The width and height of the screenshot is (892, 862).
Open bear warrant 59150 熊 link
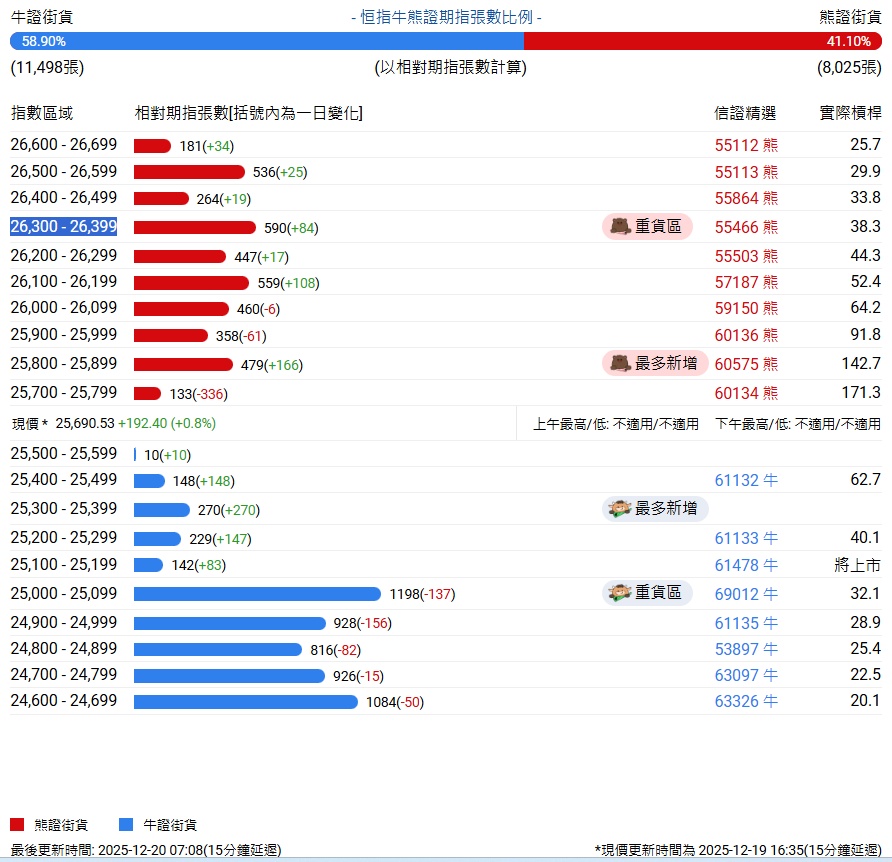click(x=746, y=308)
